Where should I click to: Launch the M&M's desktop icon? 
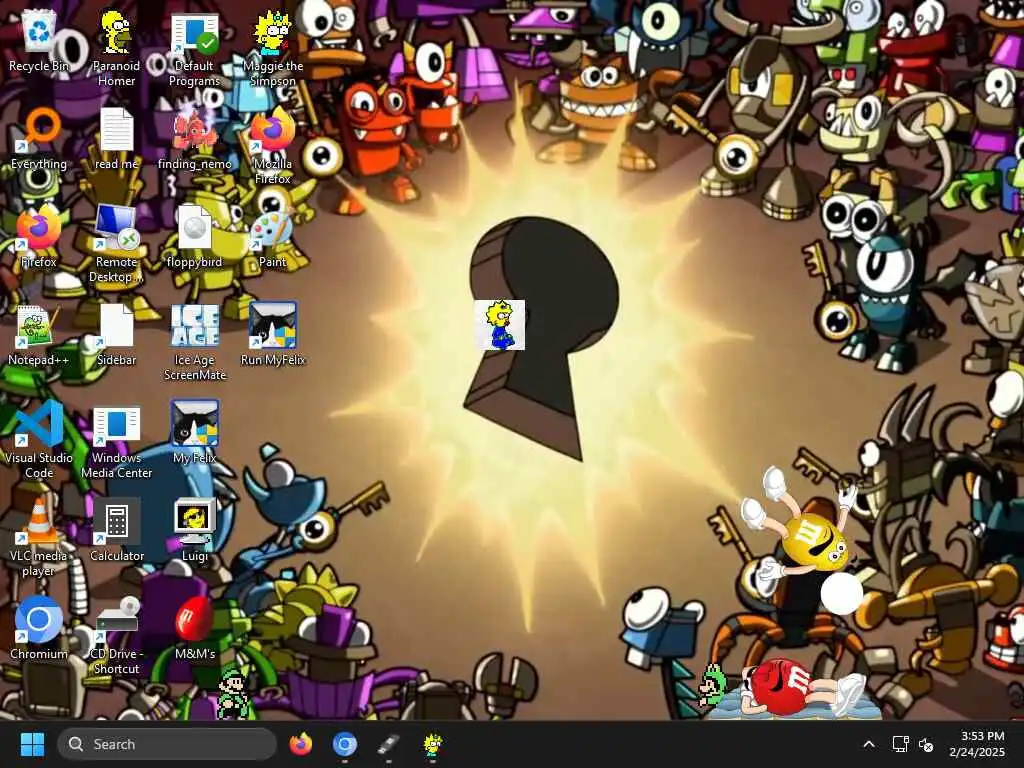[x=195, y=628]
